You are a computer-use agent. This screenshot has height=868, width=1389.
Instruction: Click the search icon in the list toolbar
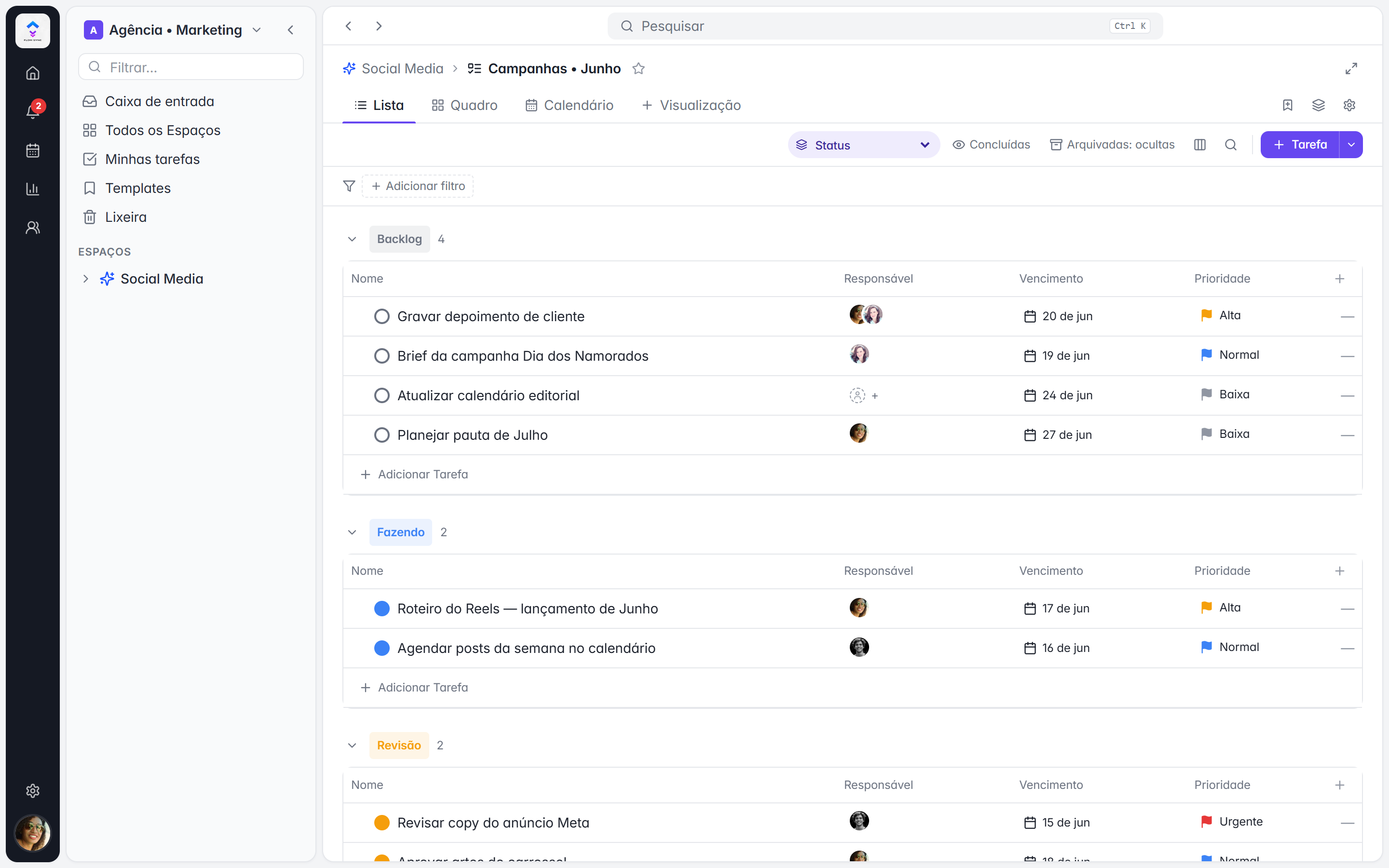pyautogui.click(x=1231, y=145)
